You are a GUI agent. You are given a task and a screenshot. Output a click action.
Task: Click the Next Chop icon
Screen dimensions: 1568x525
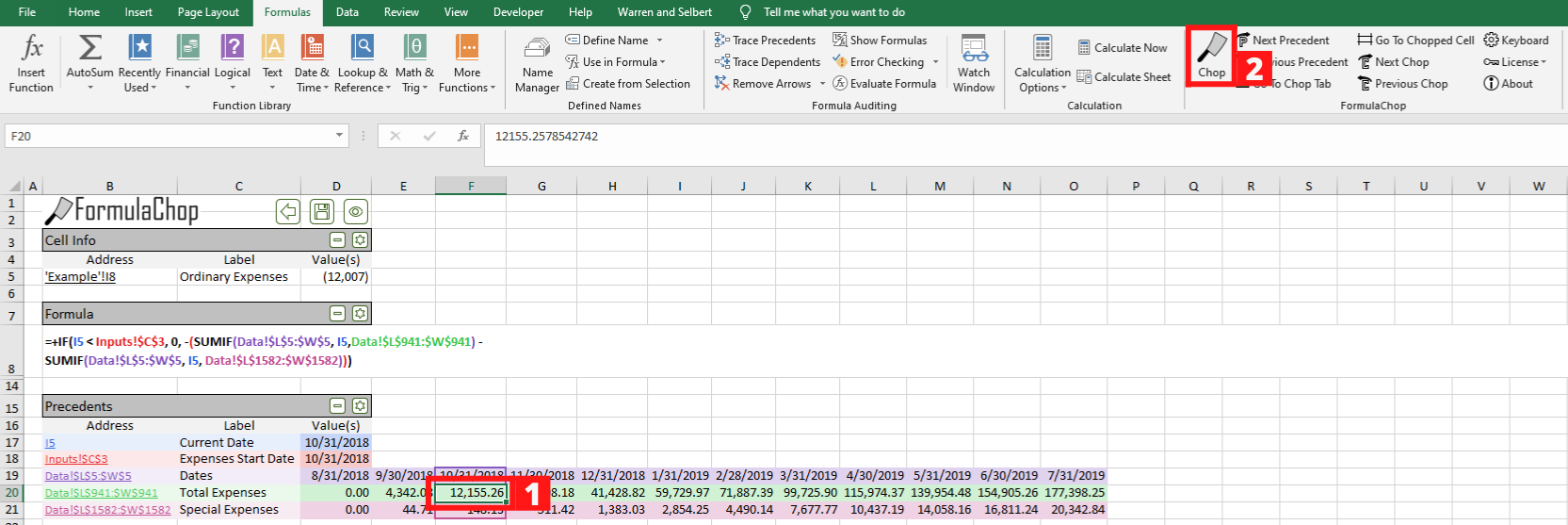[x=1365, y=62]
